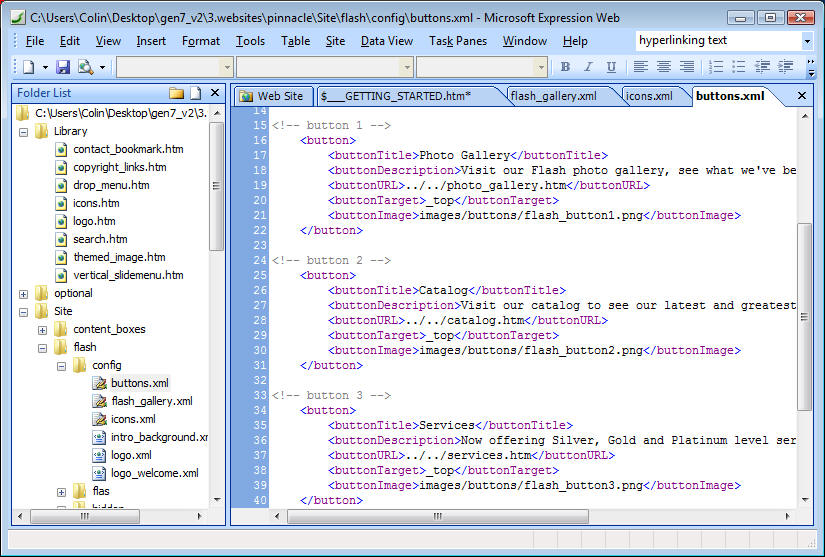Click the New Folder icon in Folder List

coord(177,93)
